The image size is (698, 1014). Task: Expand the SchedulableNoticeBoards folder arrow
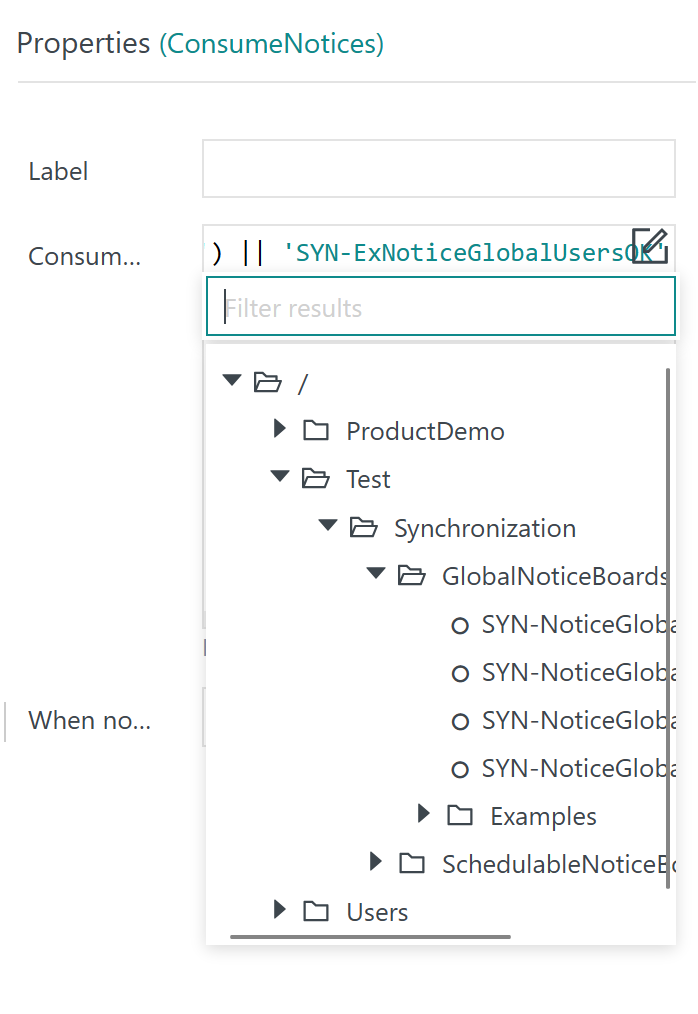[376, 862]
